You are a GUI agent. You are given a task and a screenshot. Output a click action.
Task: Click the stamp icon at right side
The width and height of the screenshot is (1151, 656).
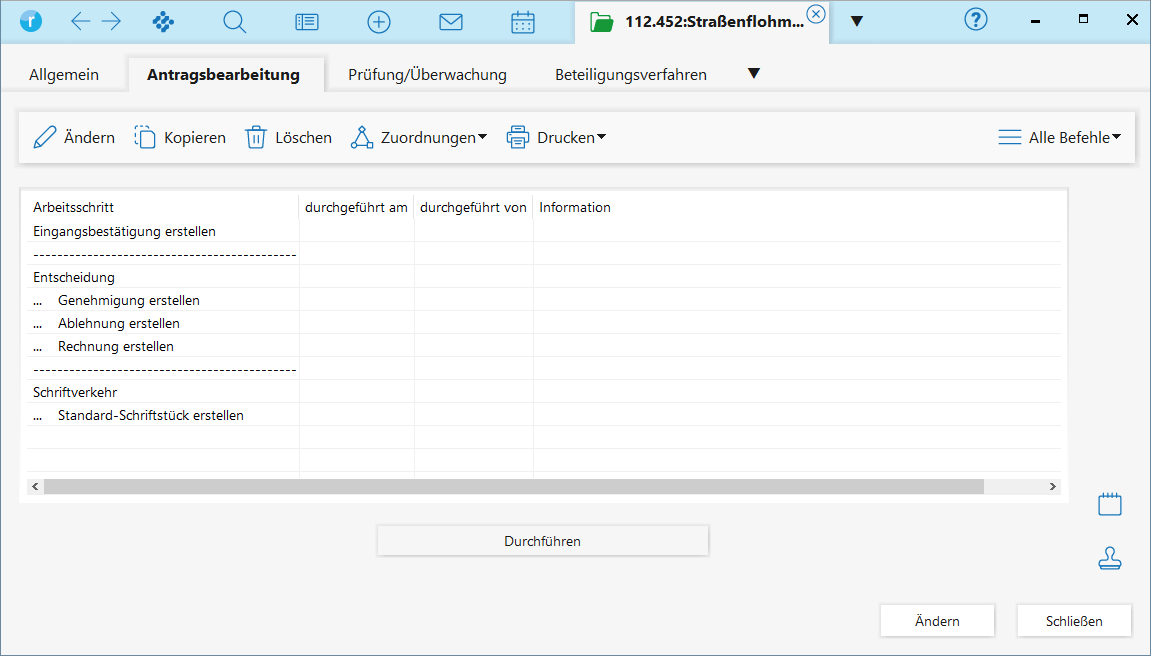pos(1109,559)
